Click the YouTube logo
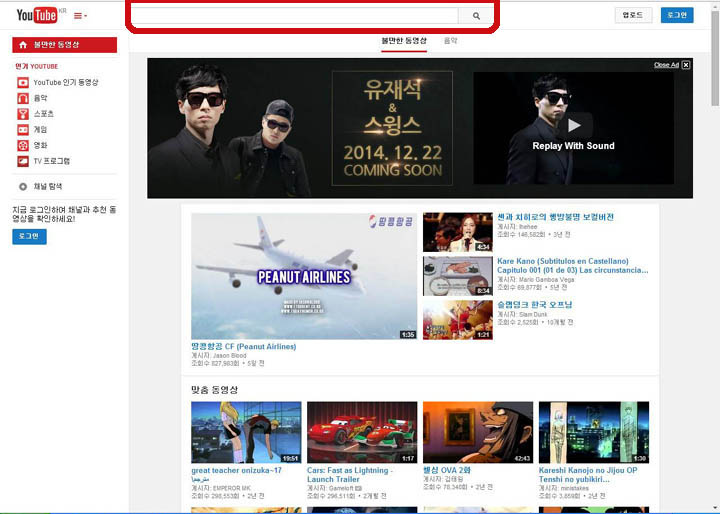Image resolution: width=720 pixels, height=514 pixels. [x=37, y=15]
